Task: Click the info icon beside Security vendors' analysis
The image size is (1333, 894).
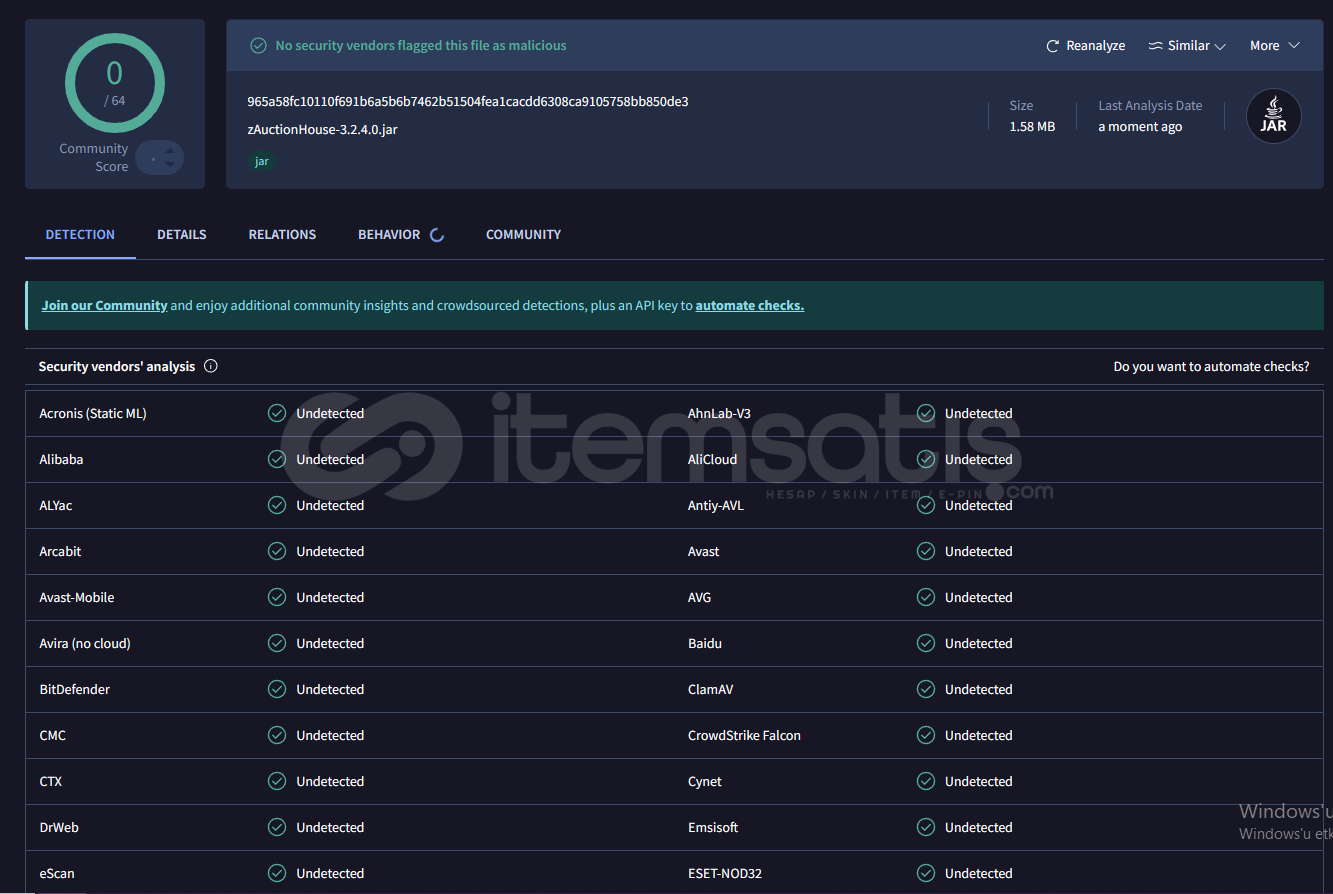Action: click(x=211, y=366)
